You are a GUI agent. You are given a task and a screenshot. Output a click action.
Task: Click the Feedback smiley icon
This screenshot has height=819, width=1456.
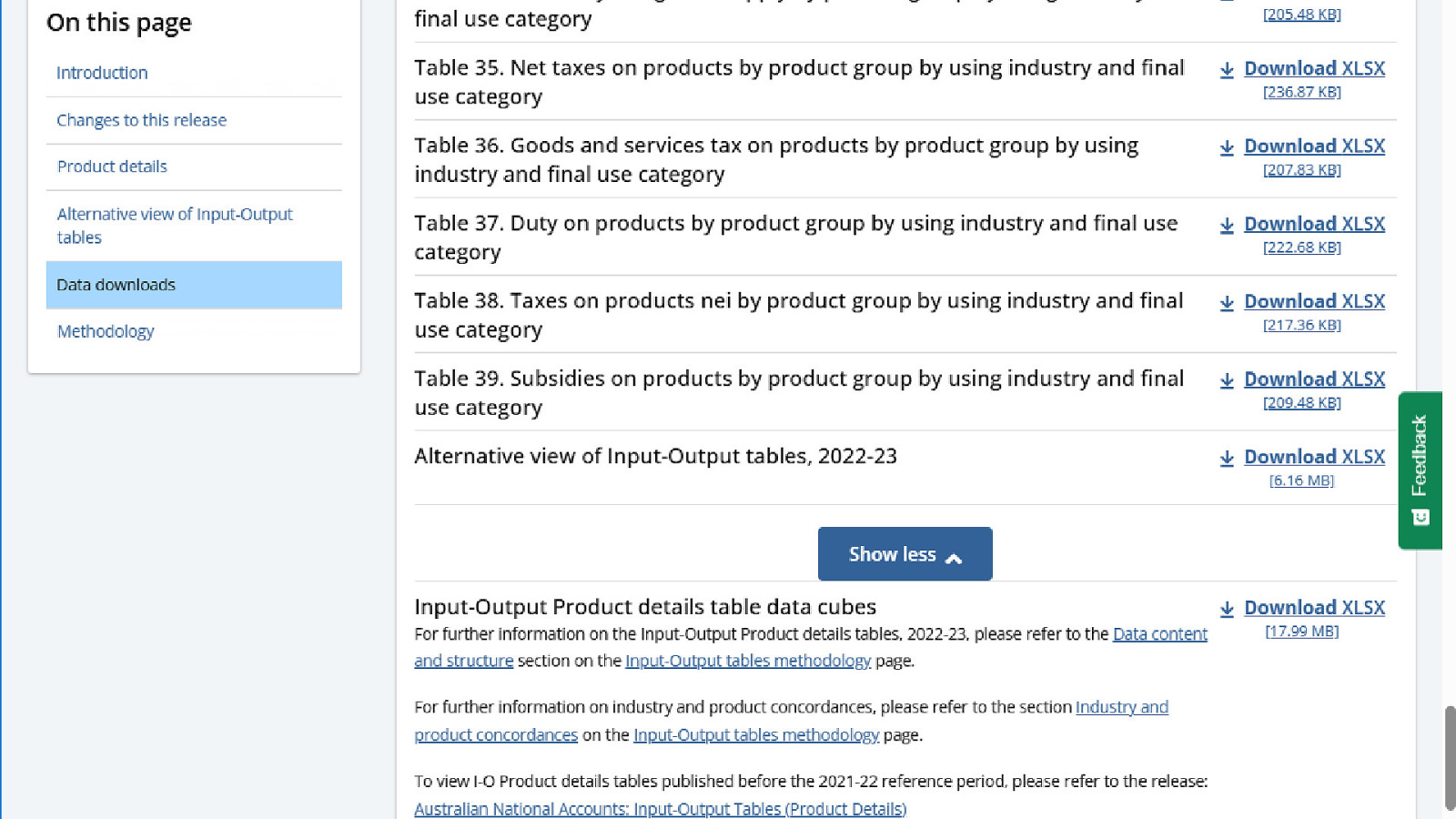coord(1420,518)
